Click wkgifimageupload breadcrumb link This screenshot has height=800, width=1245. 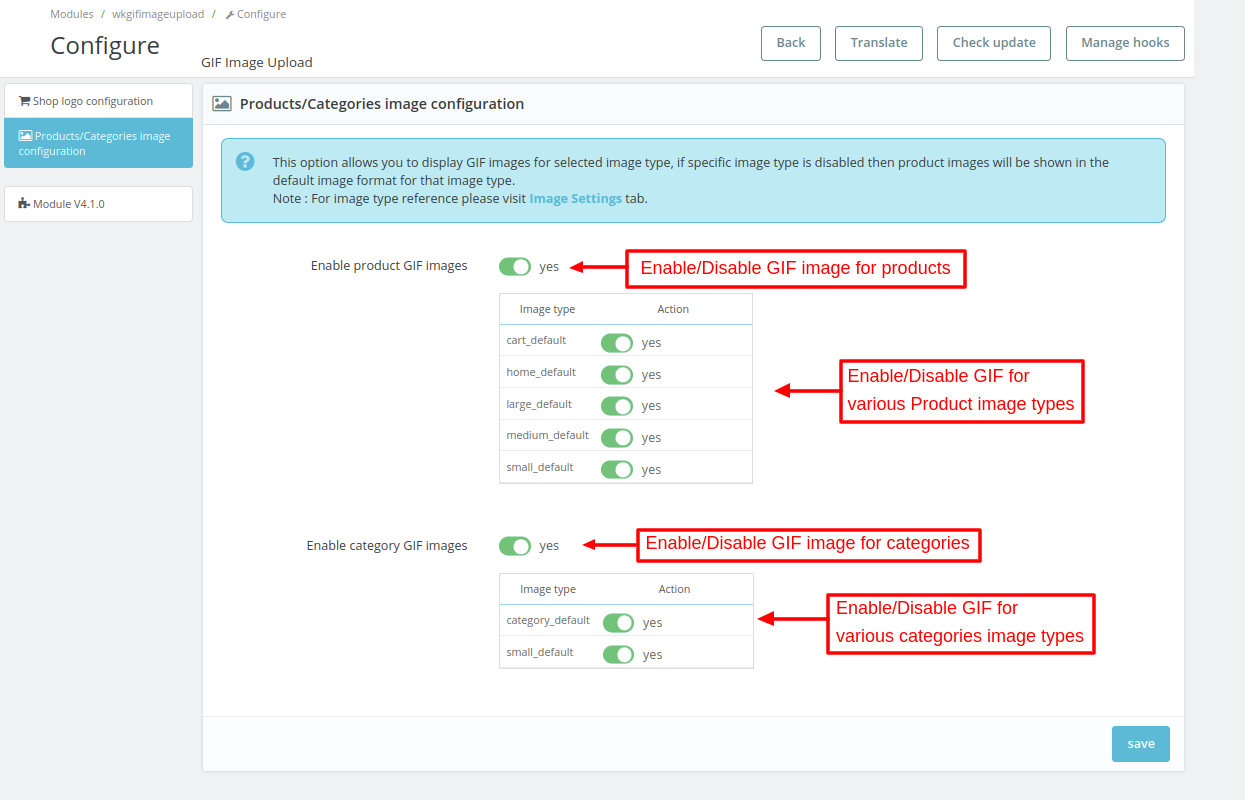[x=158, y=14]
